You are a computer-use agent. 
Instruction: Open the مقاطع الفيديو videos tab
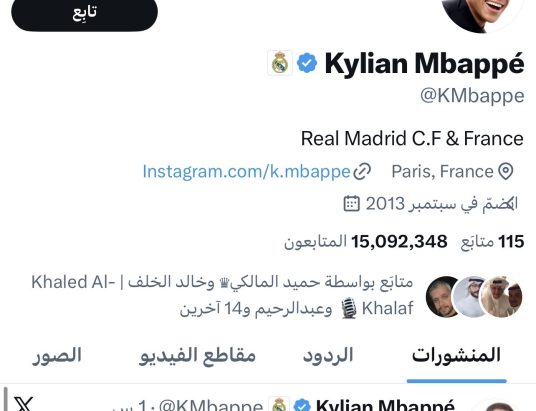pyautogui.click(x=198, y=355)
